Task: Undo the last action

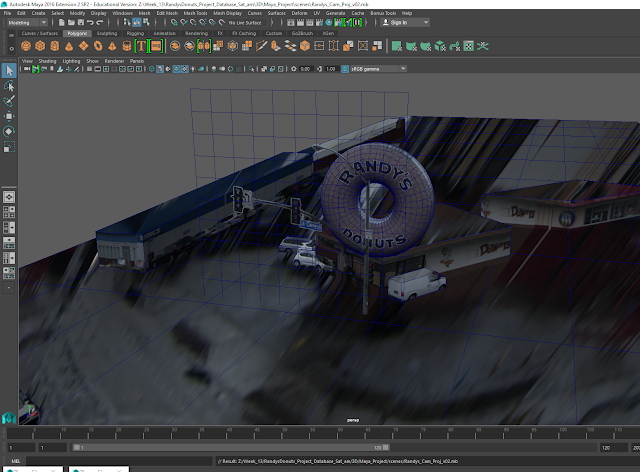Action: (90, 22)
